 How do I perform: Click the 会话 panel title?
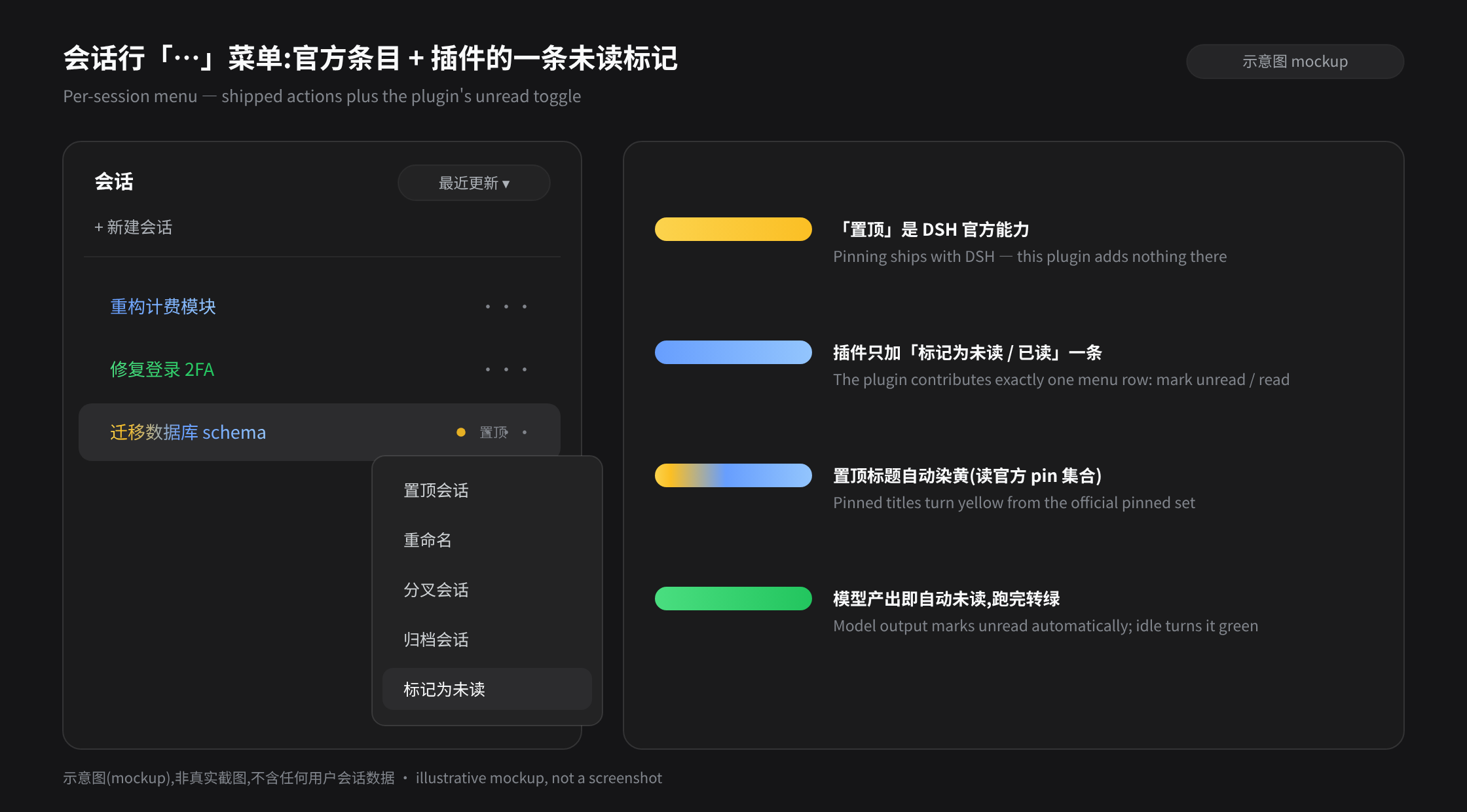pyautogui.click(x=114, y=181)
